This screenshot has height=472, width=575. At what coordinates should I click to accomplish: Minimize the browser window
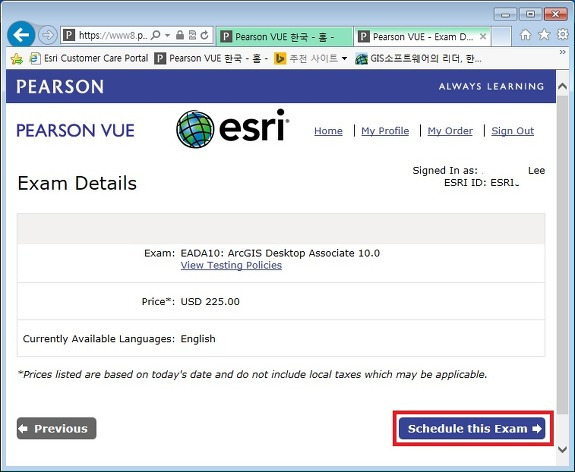tap(505, 15)
